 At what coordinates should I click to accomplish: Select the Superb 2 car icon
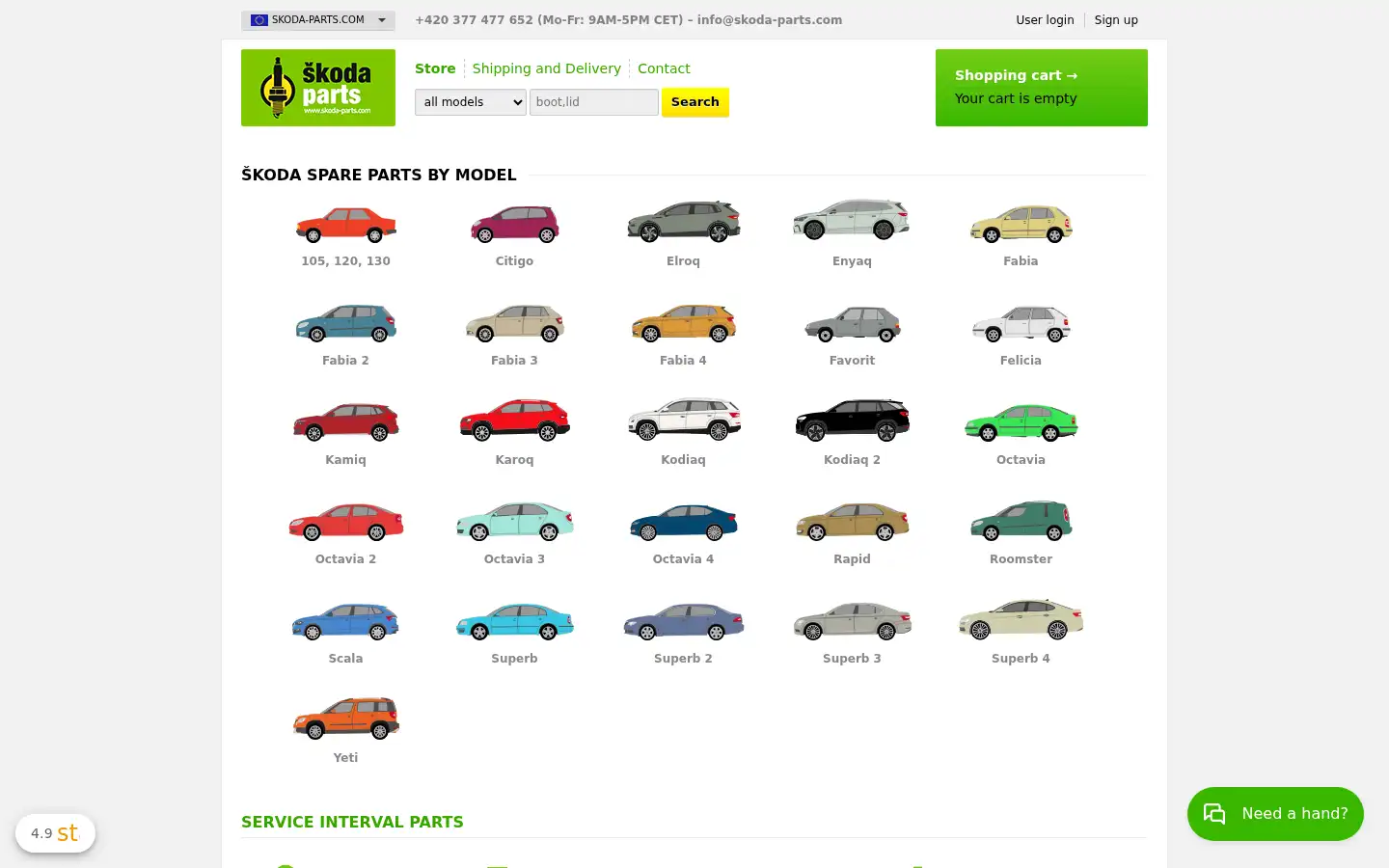(683, 621)
